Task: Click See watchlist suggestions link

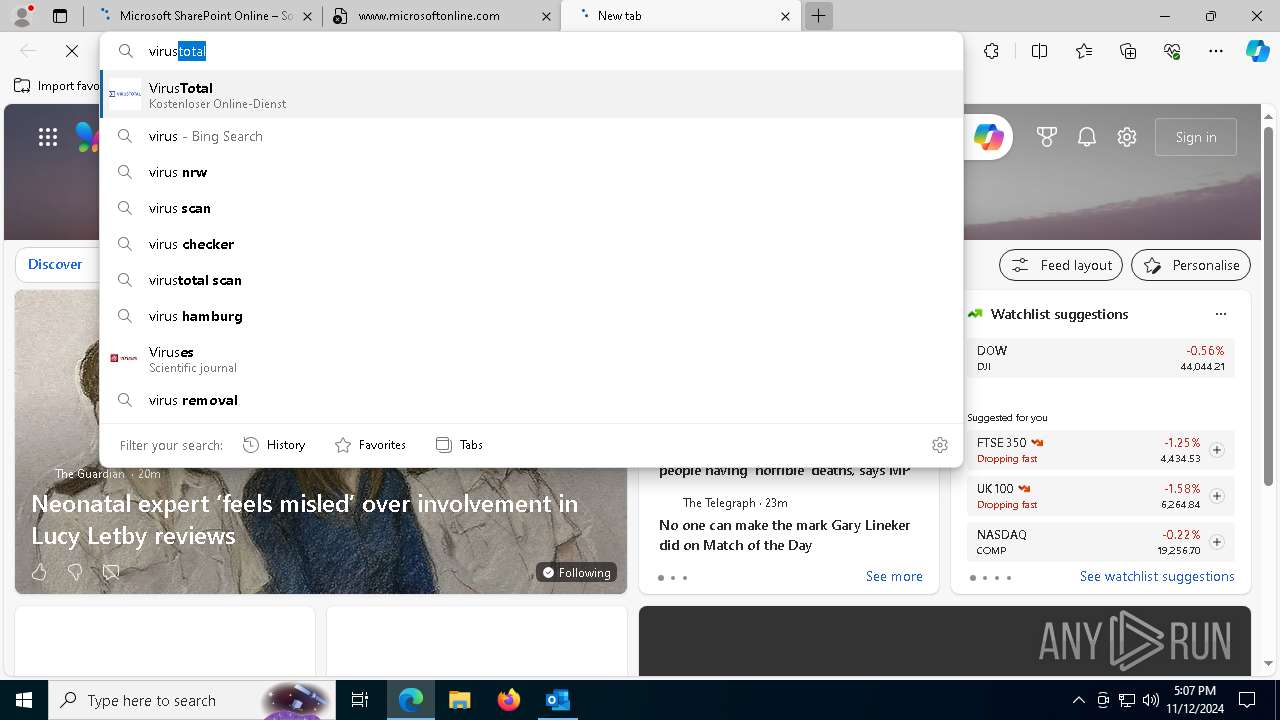Action: [x=1157, y=576]
